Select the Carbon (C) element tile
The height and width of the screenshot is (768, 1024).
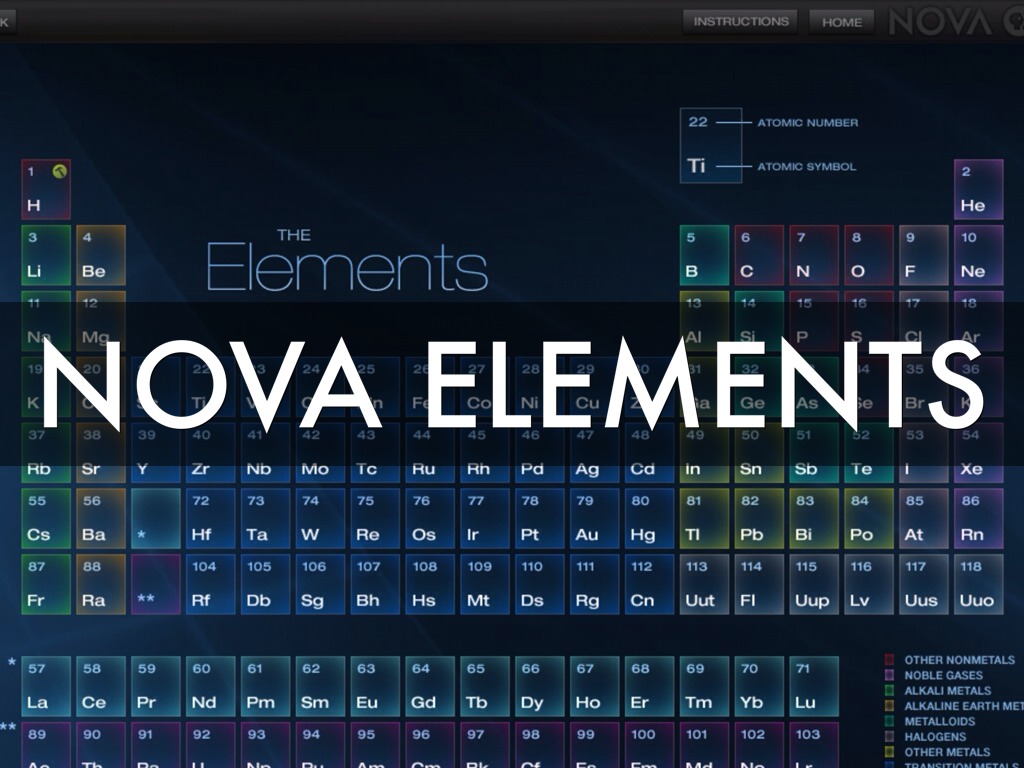point(758,255)
